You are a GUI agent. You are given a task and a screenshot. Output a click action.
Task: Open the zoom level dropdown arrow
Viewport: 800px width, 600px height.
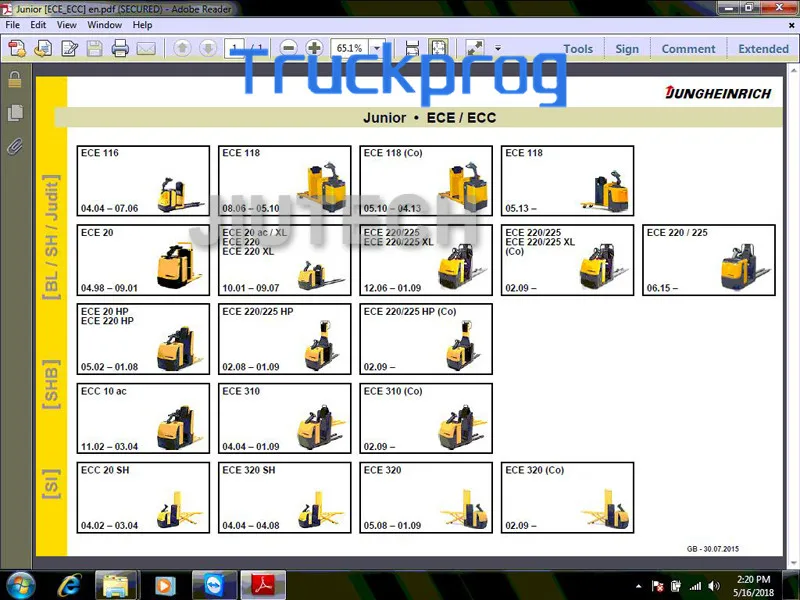click(x=377, y=48)
